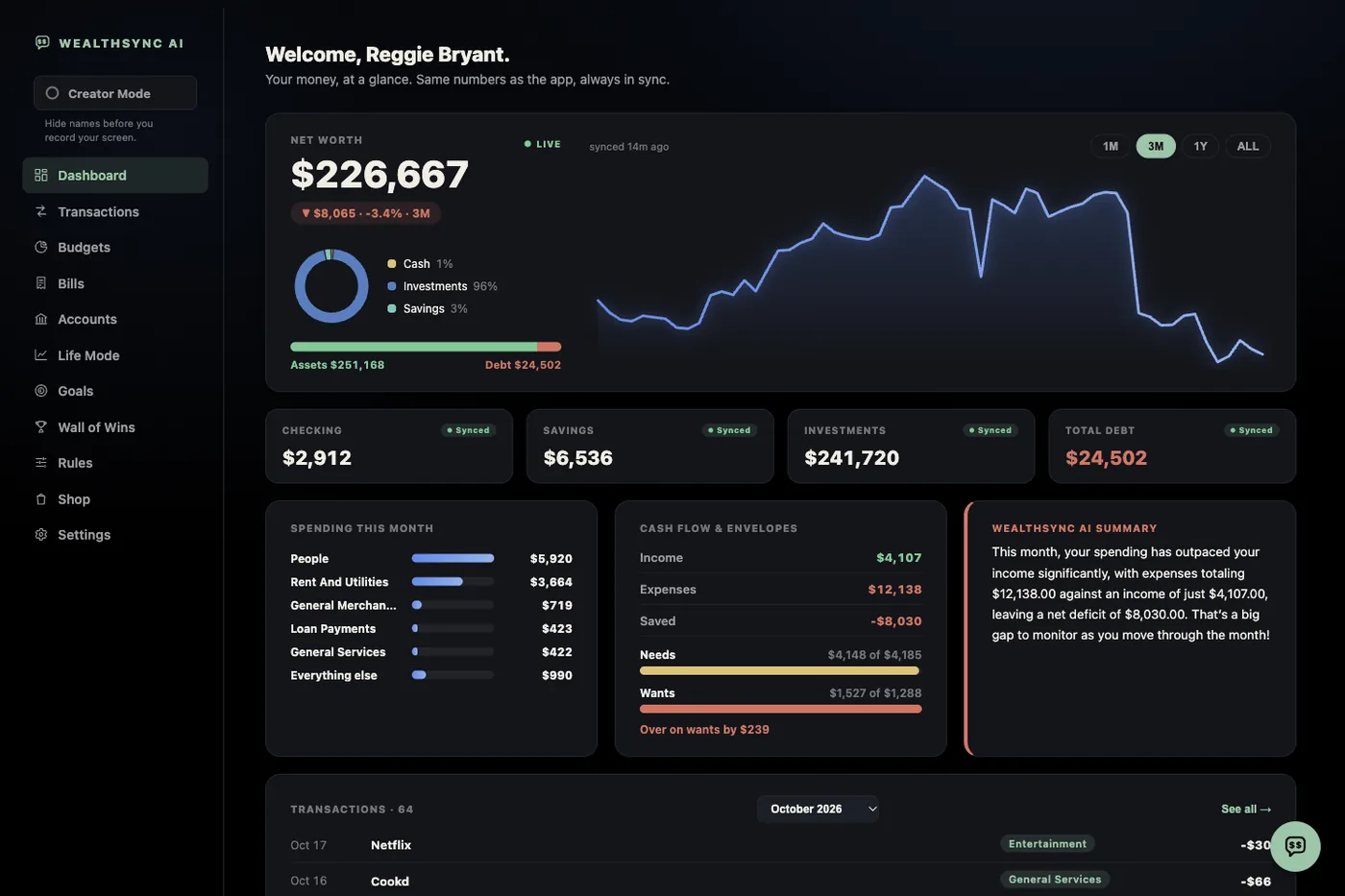Click the Entertainment category tag

pyautogui.click(x=1047, y=843)
